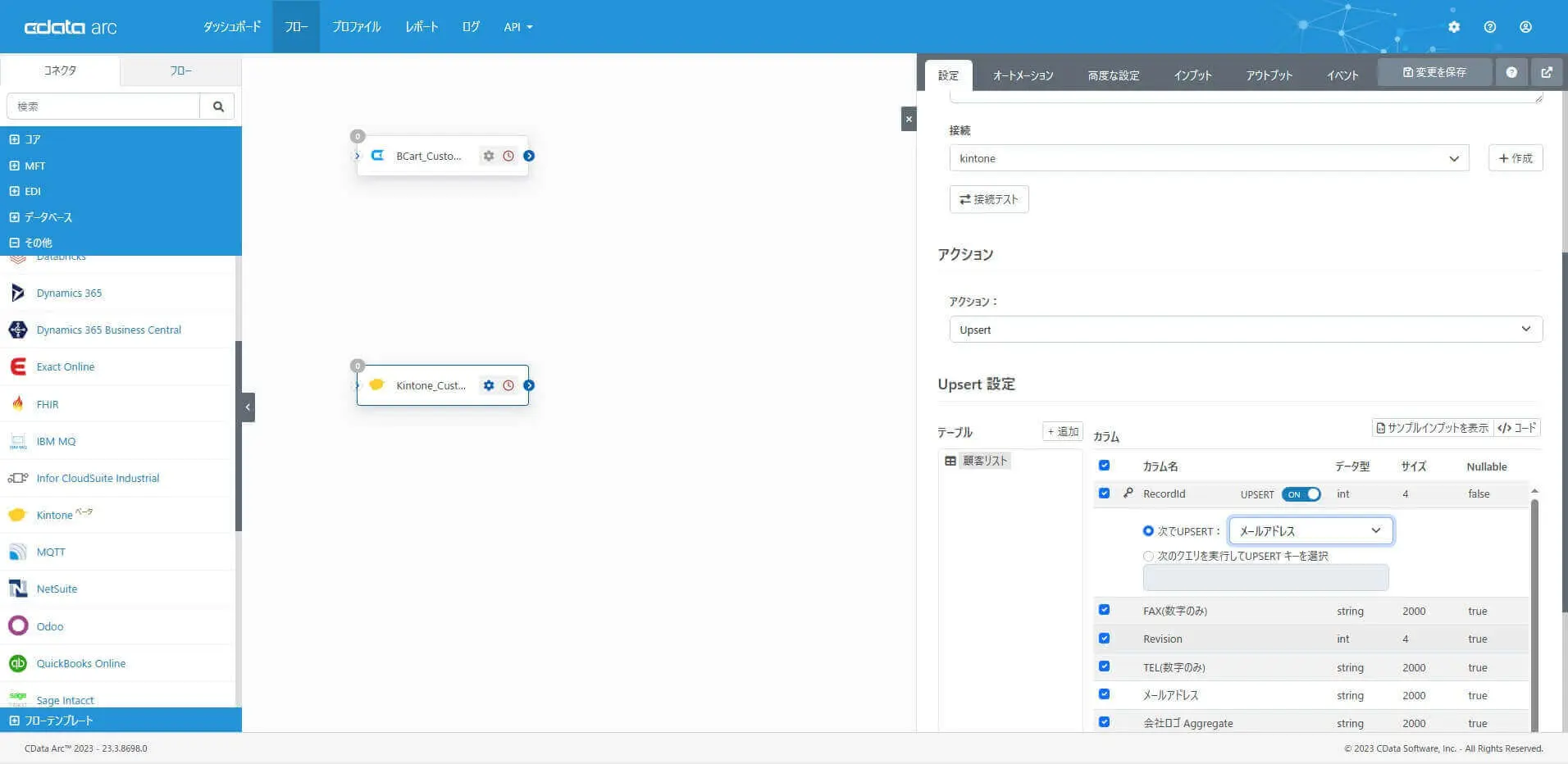
Task: Add Kintone connector from list
Action: [55, 515]
